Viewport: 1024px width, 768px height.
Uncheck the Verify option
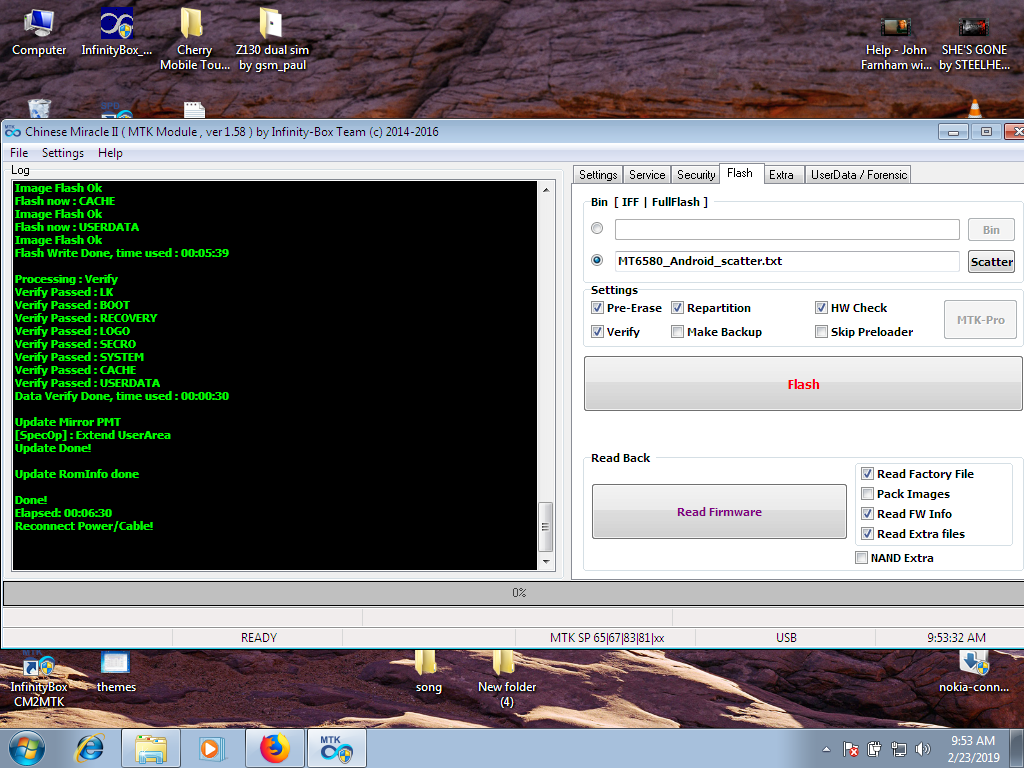(597, 332)
